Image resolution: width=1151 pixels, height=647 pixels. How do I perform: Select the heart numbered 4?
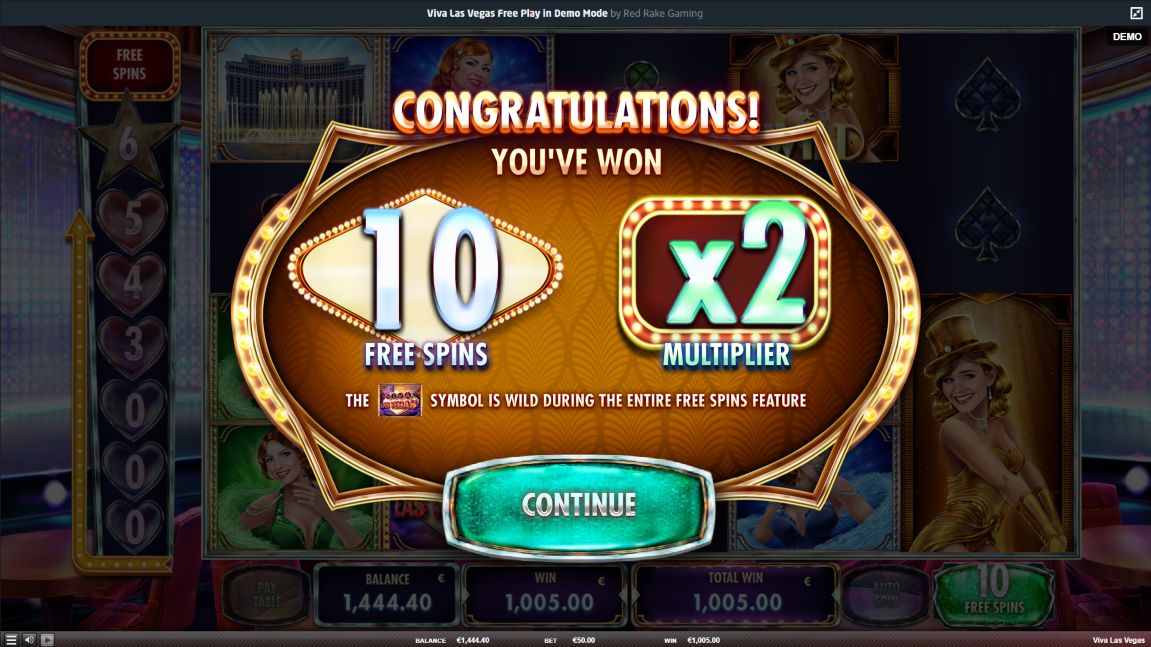click(132, 283)
